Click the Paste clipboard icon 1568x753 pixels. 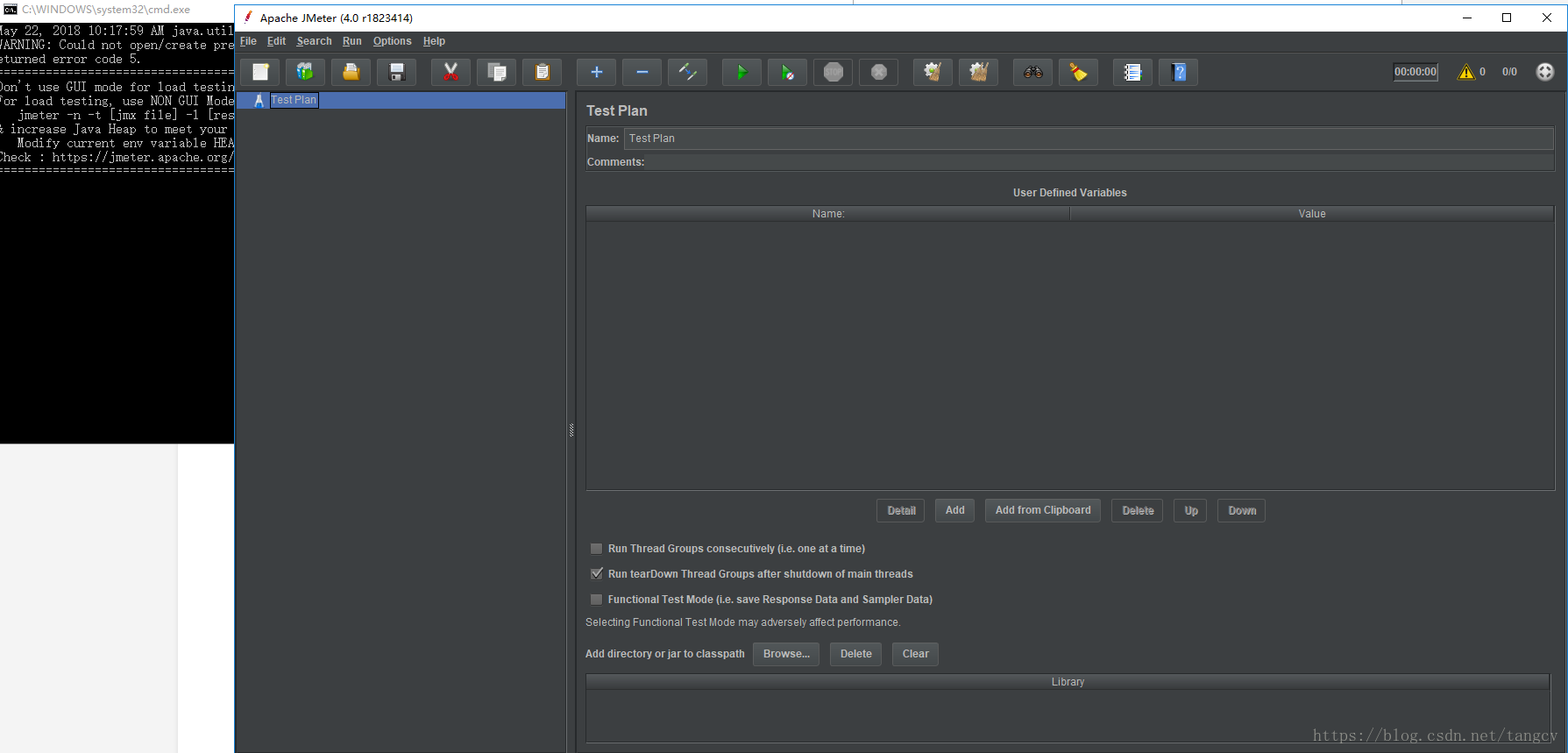click(x=542, y=72)
